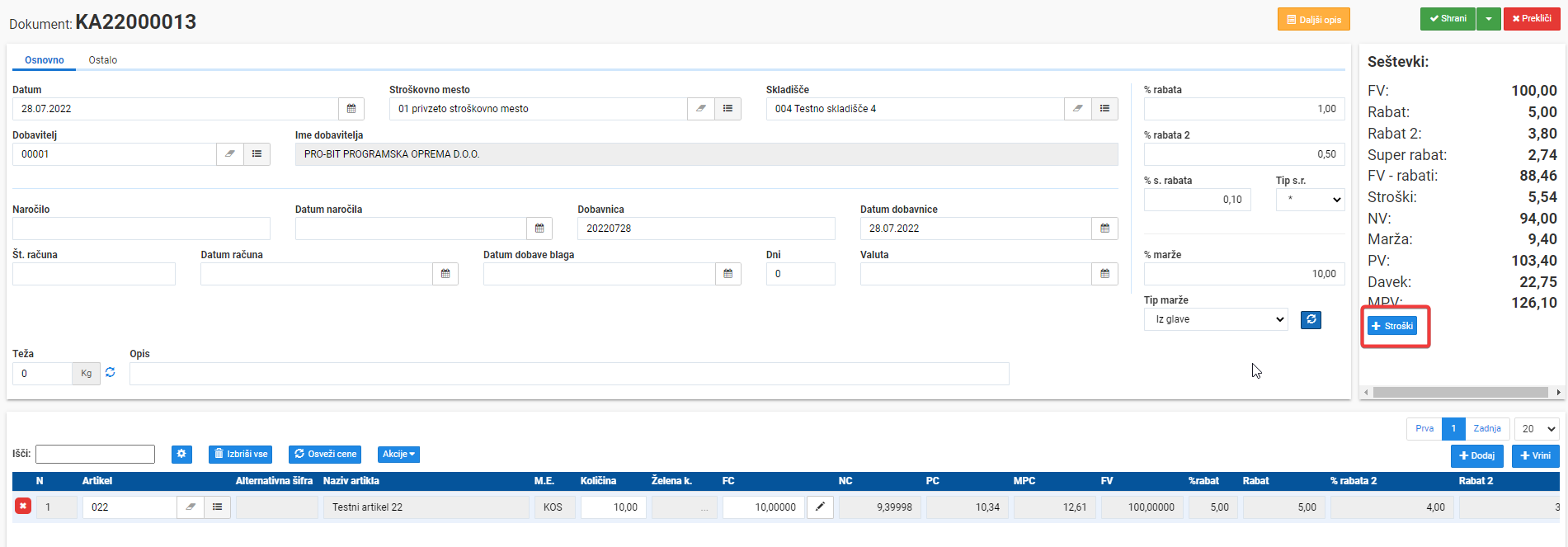Open the Akcije dropdown menu
The image size is (1568, 547).
click(x=398, y=454)
